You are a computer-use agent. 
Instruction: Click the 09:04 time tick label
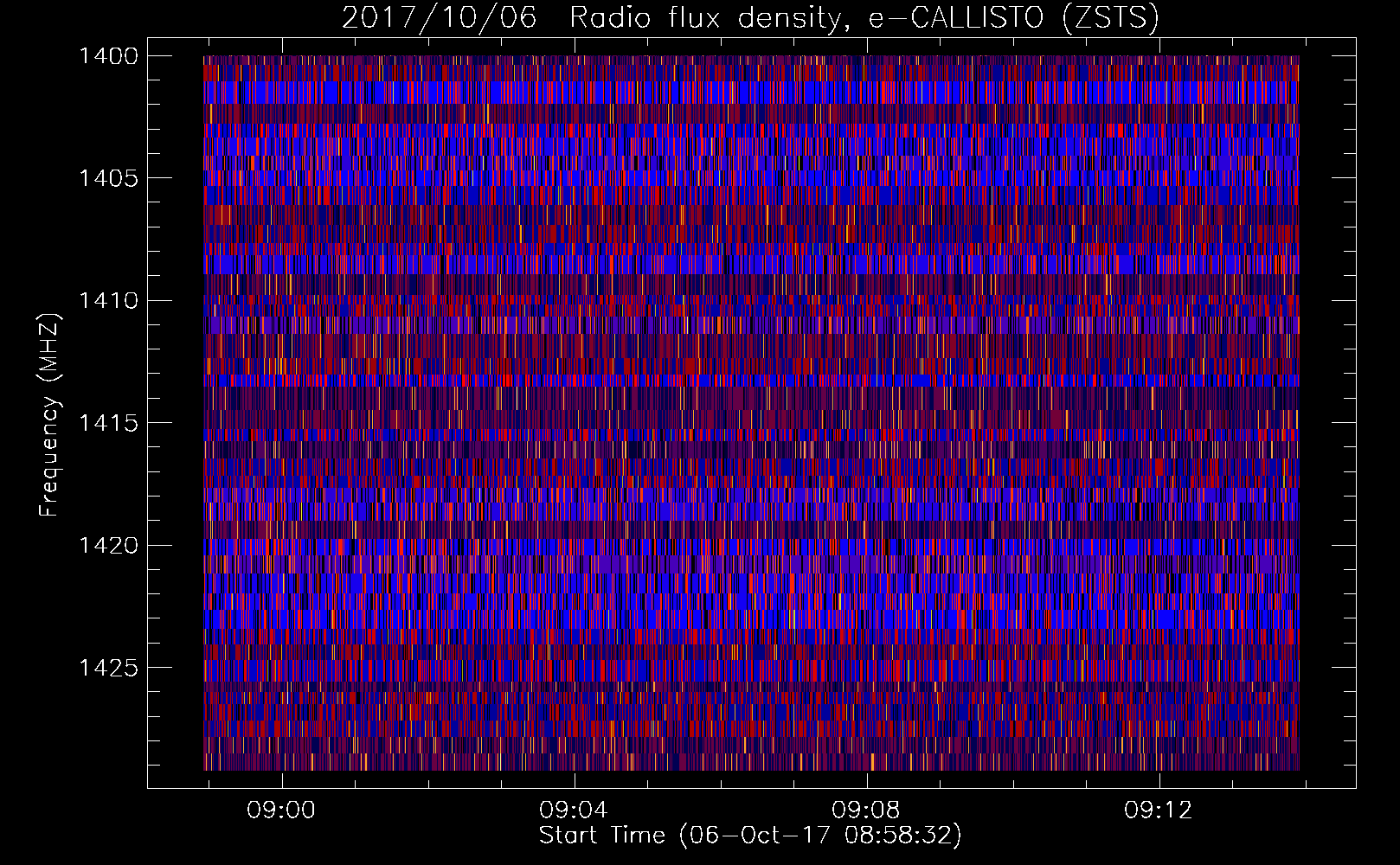[574, 811]
